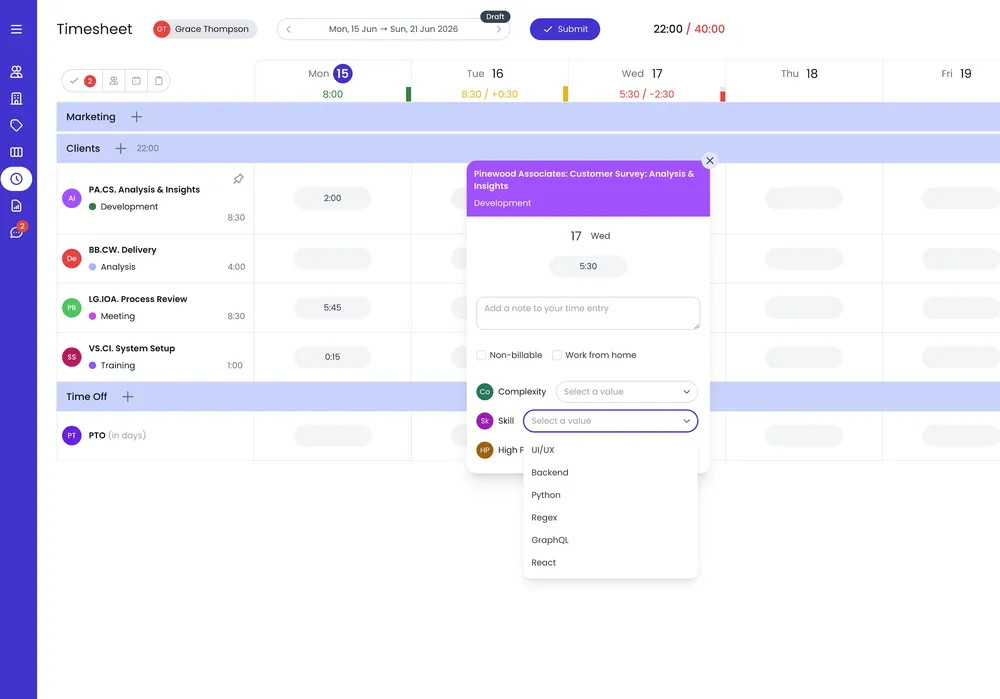Add entry with Marketing plus icon
Screen dimensions: 1000x699
click(x=136, y=117)
